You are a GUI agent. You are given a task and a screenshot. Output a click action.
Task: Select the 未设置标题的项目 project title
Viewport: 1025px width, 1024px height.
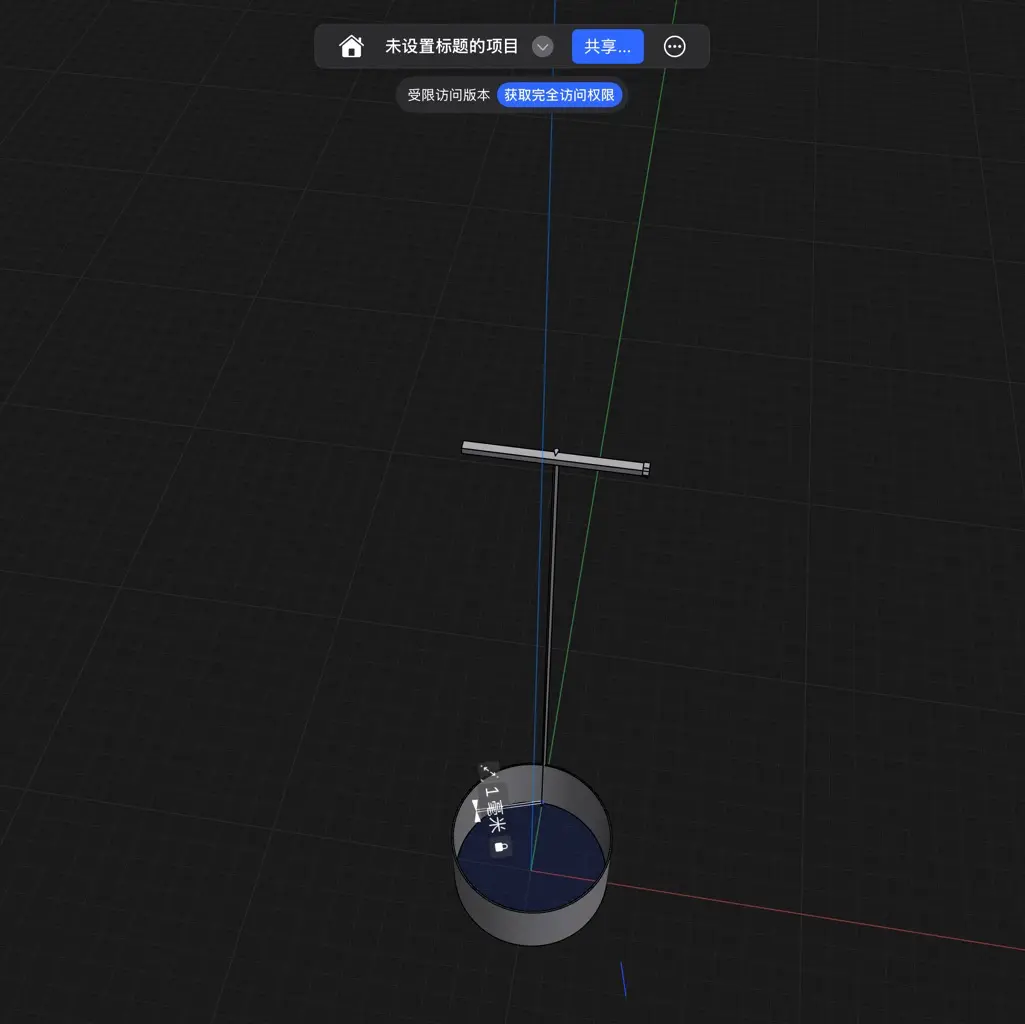451,46
